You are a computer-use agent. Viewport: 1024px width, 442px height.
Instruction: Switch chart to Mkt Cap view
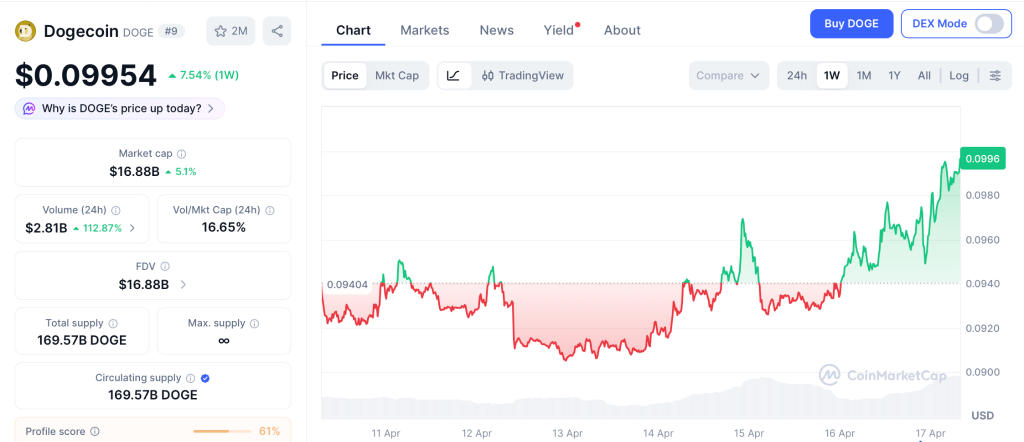[397, 75]
